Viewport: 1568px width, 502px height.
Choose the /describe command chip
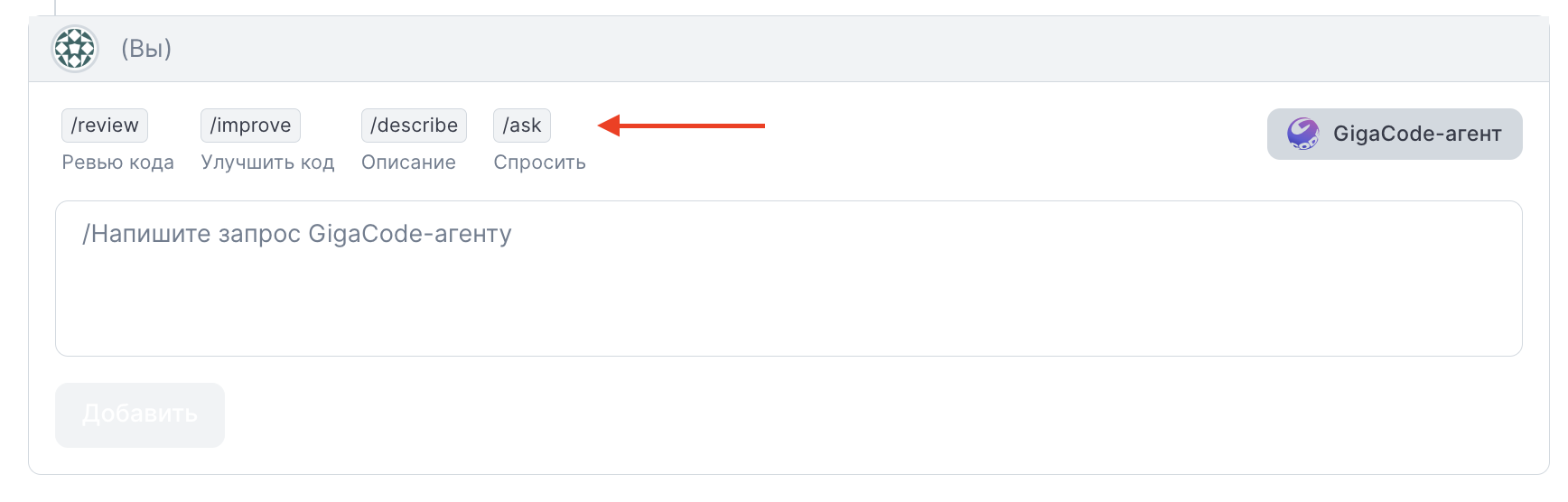pyautogui.click(x=414, y=125)
